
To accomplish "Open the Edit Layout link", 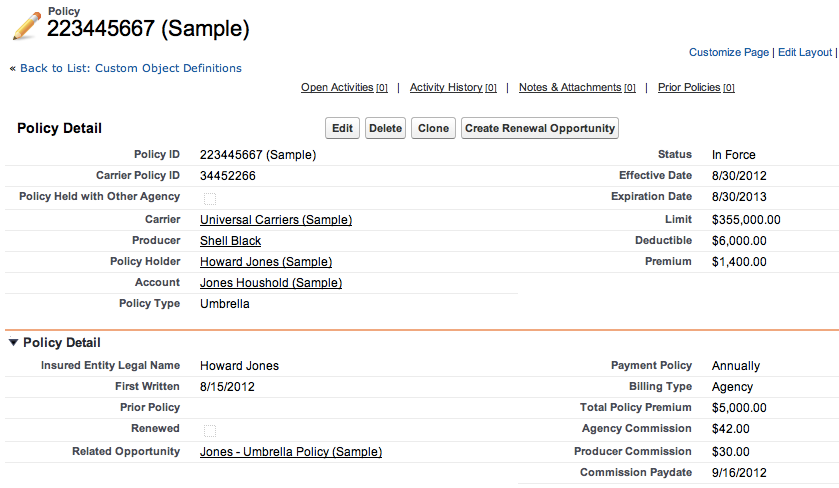I will click(x=805, y=52).
